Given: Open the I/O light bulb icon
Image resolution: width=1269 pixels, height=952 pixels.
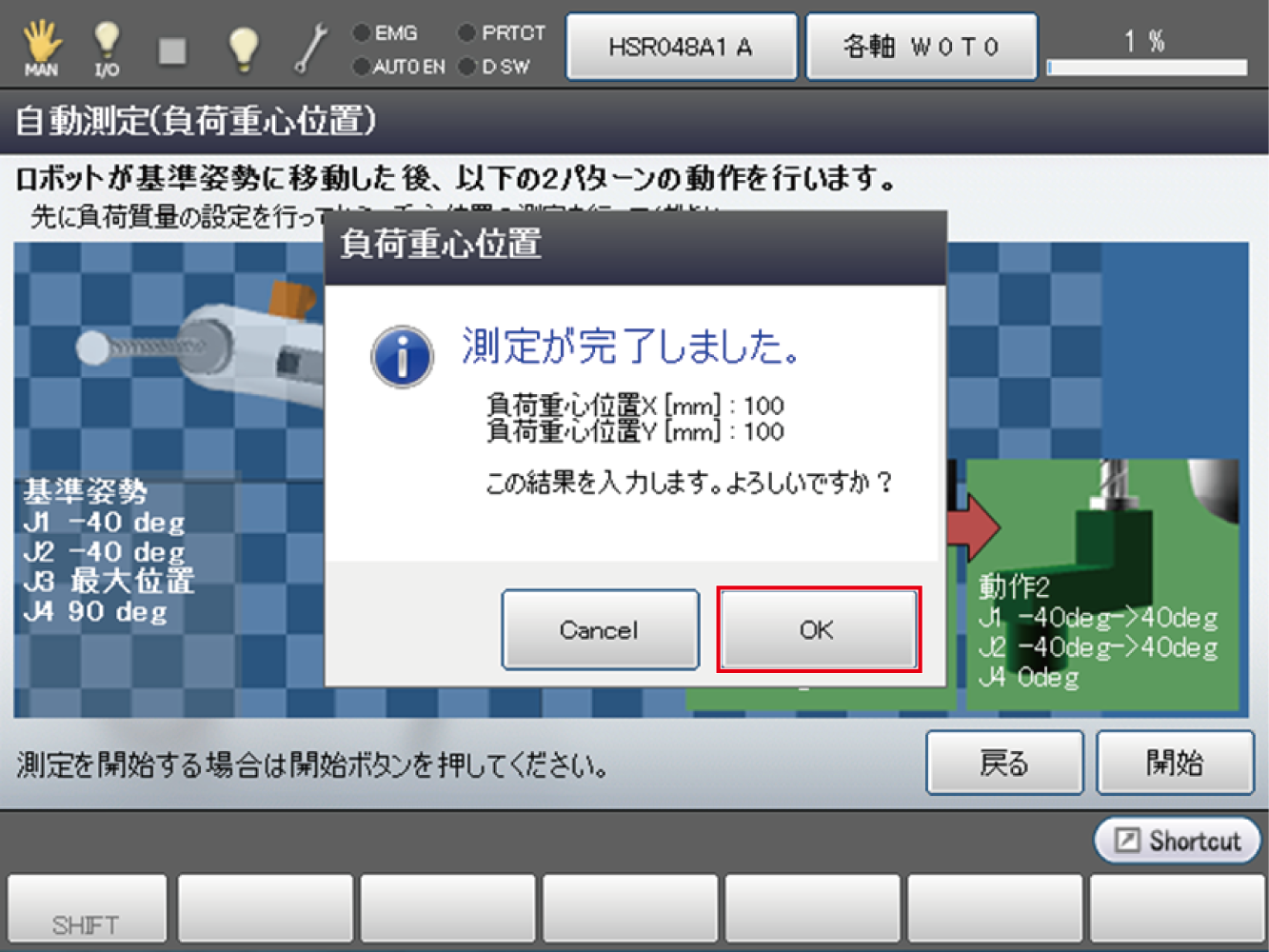Looking at the screenshot, I should pos(107,48).
